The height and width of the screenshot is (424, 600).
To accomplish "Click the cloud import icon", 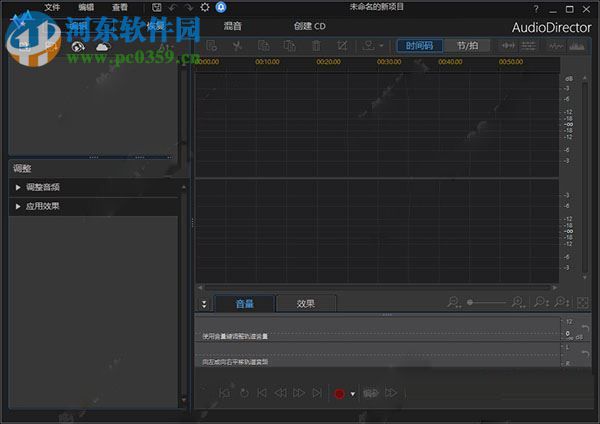I will pos(102,47).
